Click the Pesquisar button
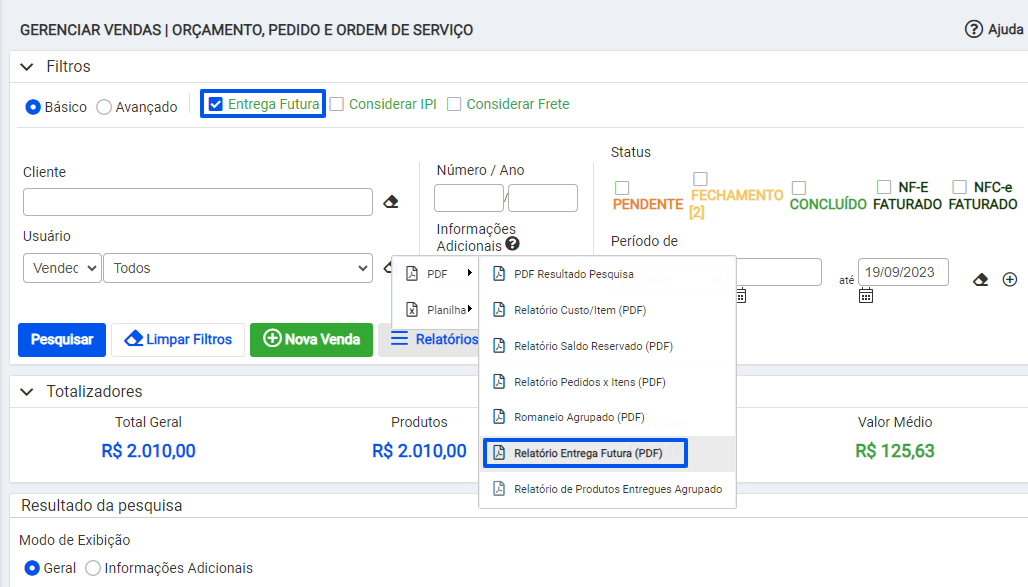Image resolution: width=1028 pixels, height=587 pixels. 62,340
